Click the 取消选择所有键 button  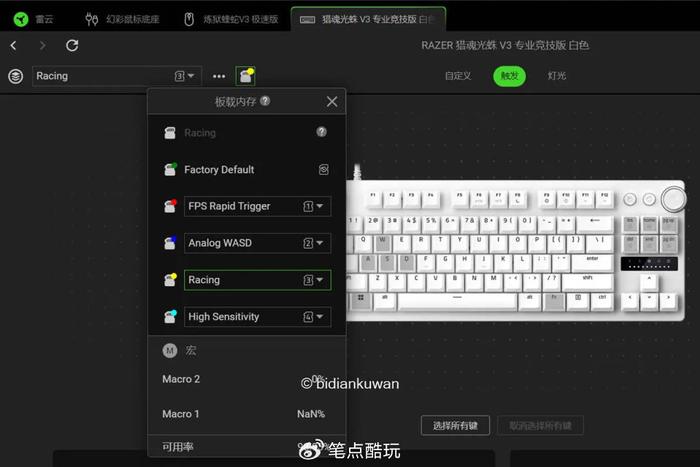[540, 425]
